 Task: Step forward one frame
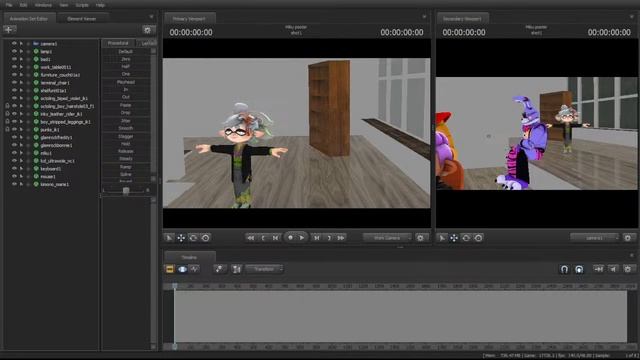click(x=316, y=238)
